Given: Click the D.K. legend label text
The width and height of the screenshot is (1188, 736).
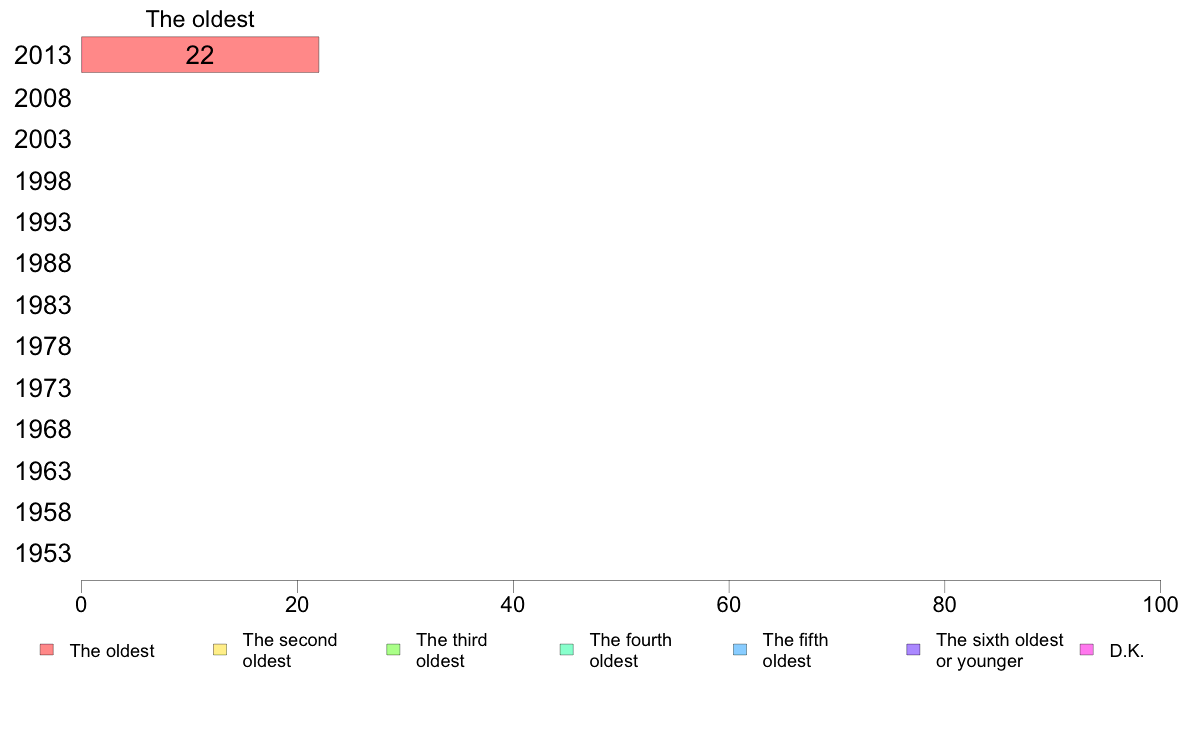Looking at the screenshot, I should (1127, 651).
